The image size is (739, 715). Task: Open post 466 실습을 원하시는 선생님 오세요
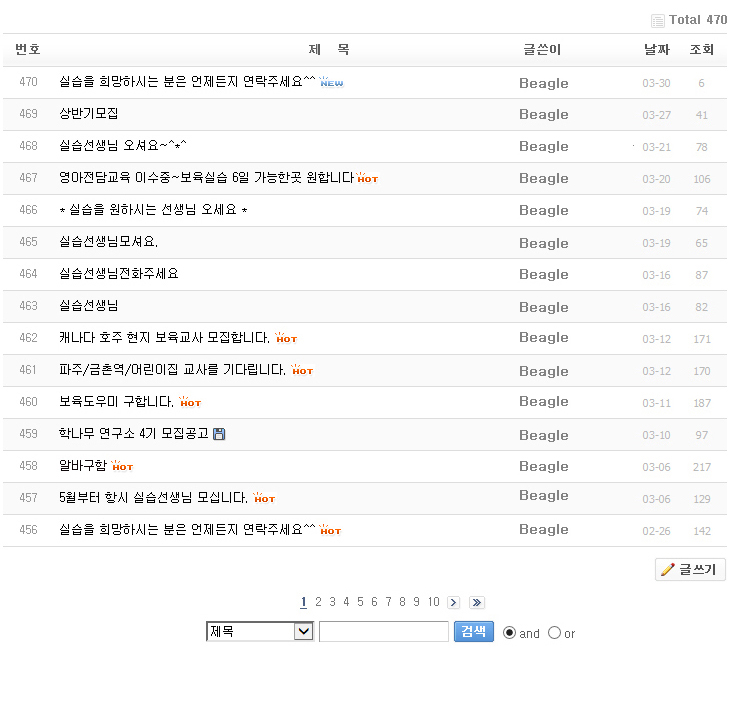click(153, 210)
